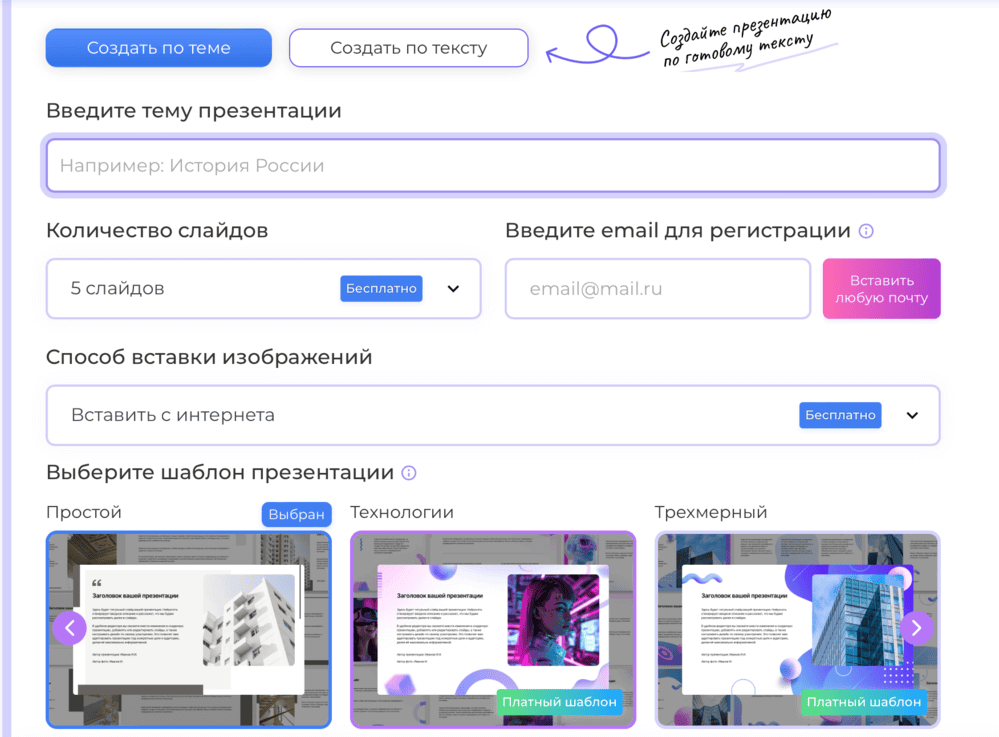
Task: Click the "Введите тему презентации" heading
Action: pyautogui.click(x=194, y=111)
